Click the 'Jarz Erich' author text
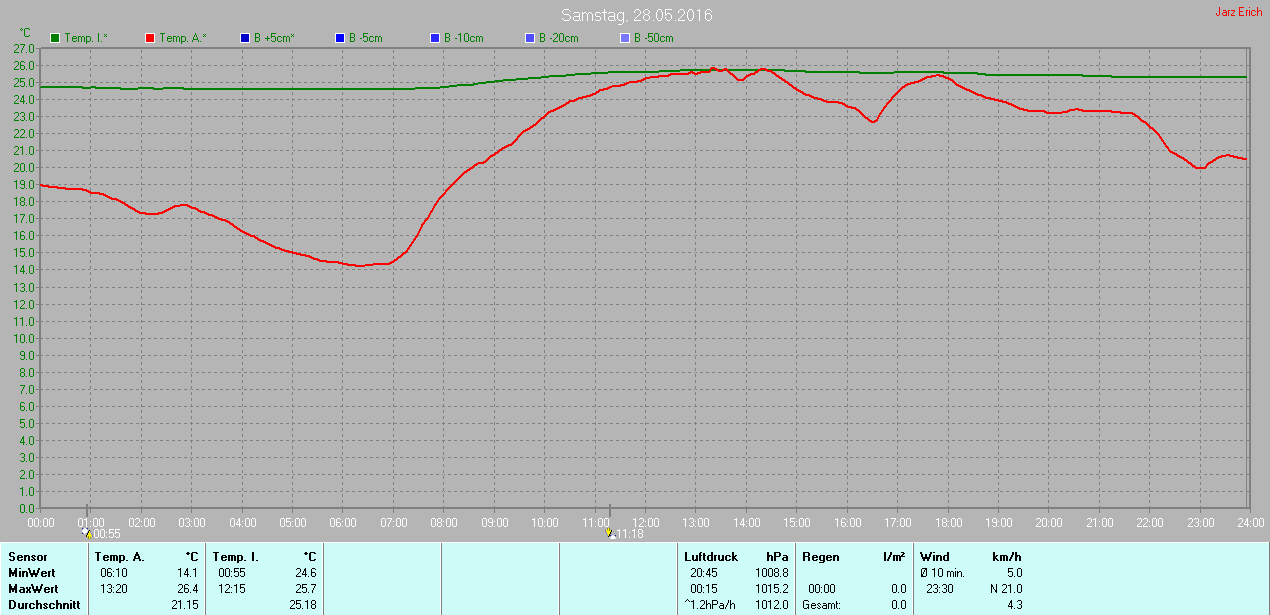The image size is (1270, 615). click(1238, 12)
